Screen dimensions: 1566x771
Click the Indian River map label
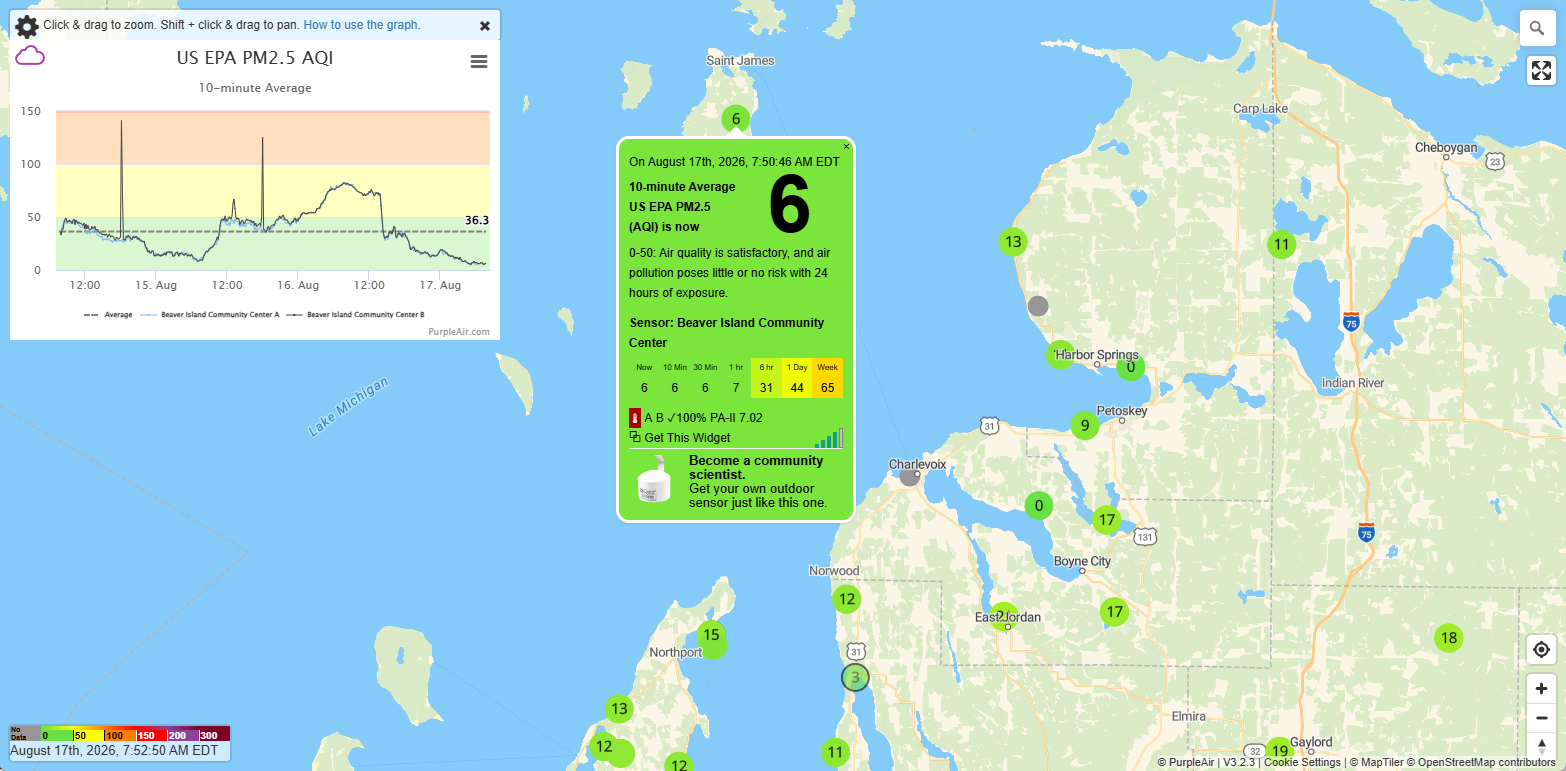pos(1353,383)
